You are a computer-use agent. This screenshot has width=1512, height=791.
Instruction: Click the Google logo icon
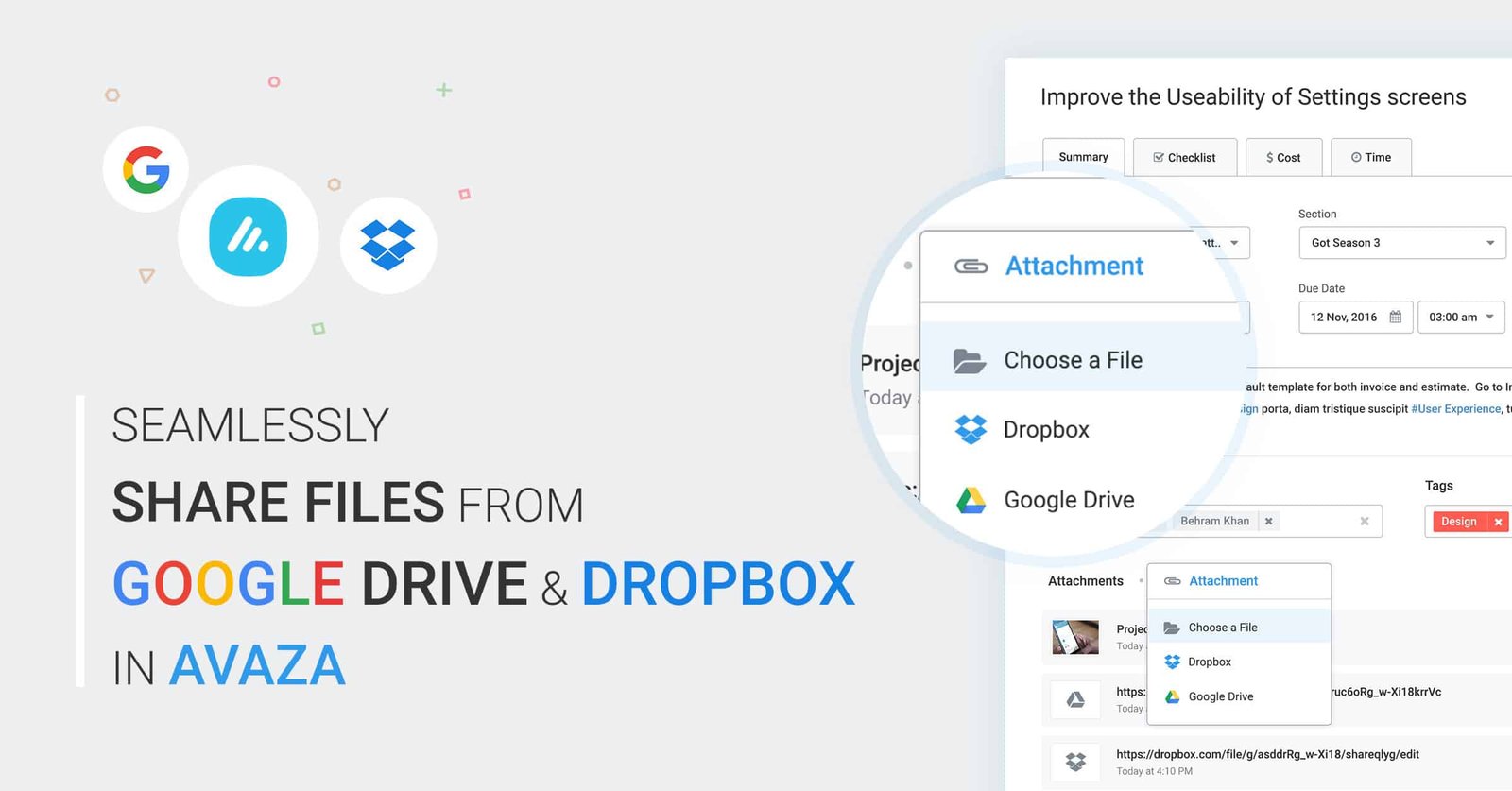pos(146,170)
